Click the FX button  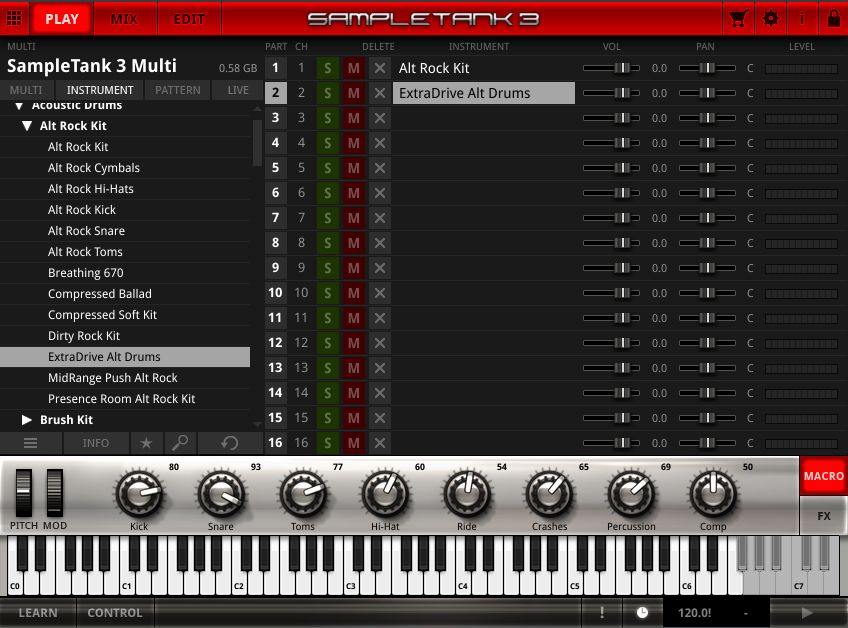pos(823,516)
